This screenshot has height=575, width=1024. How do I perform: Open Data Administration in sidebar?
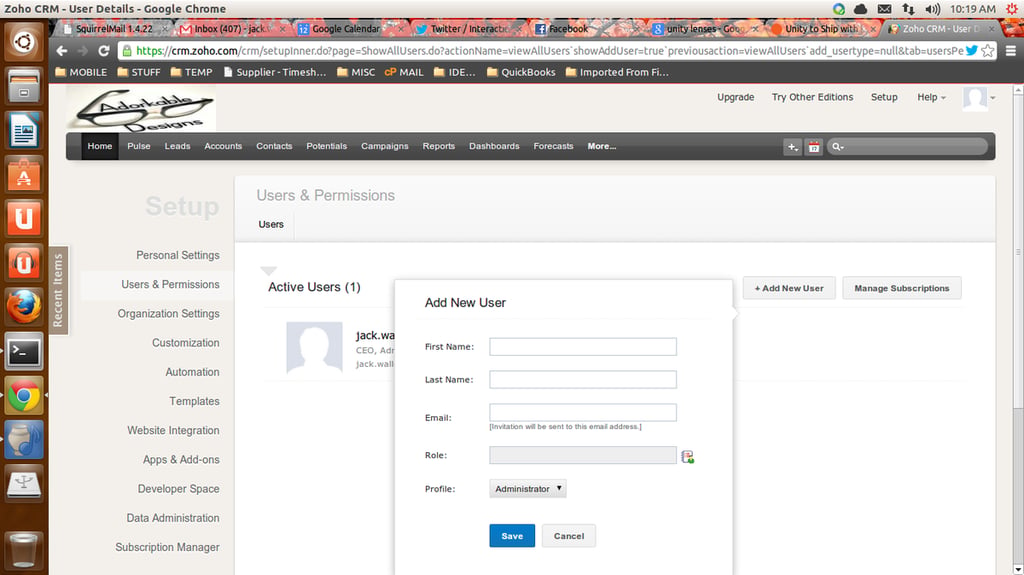(x=173, y=518)
